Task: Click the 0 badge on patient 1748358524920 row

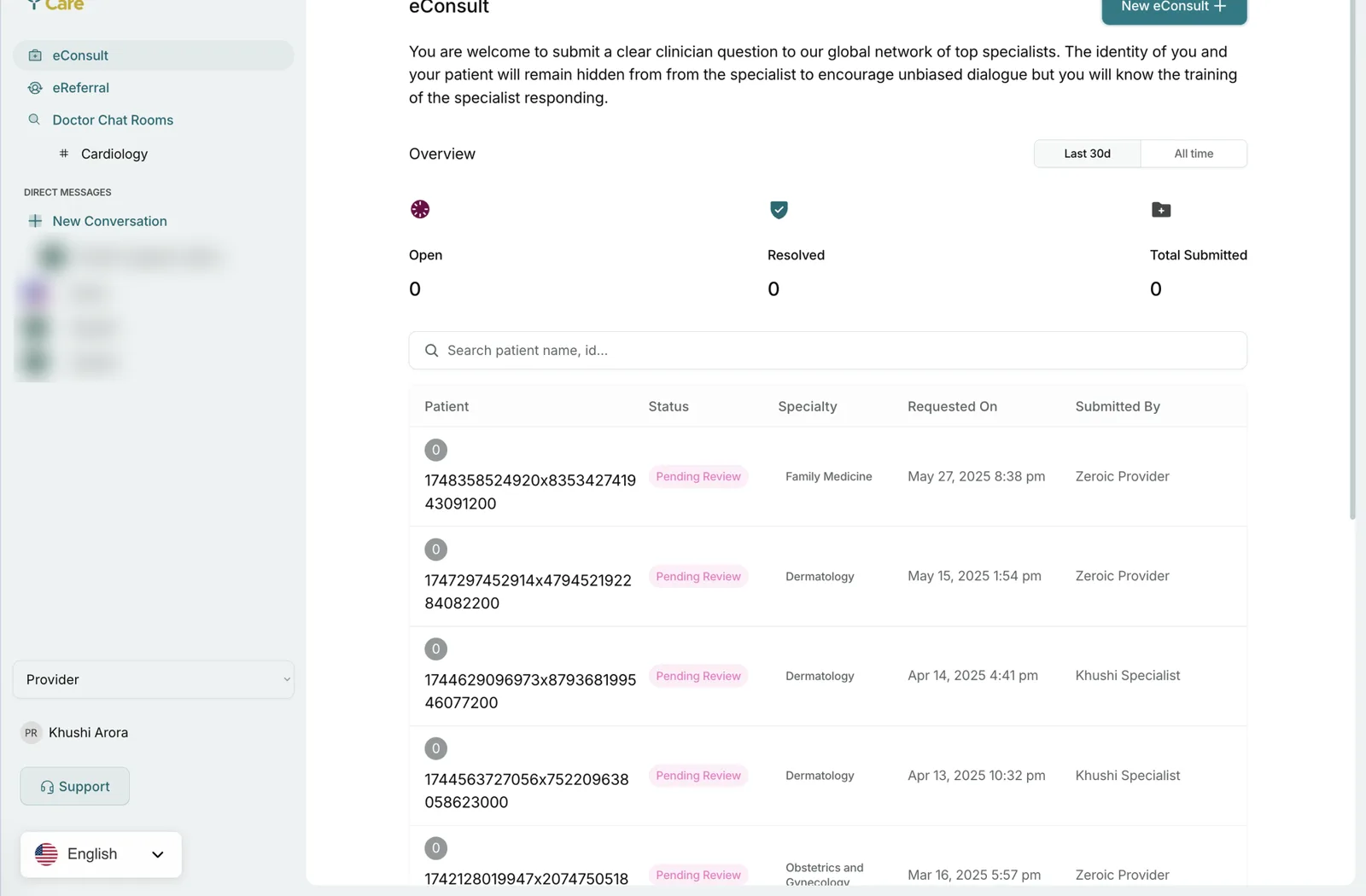Action: 436,450
